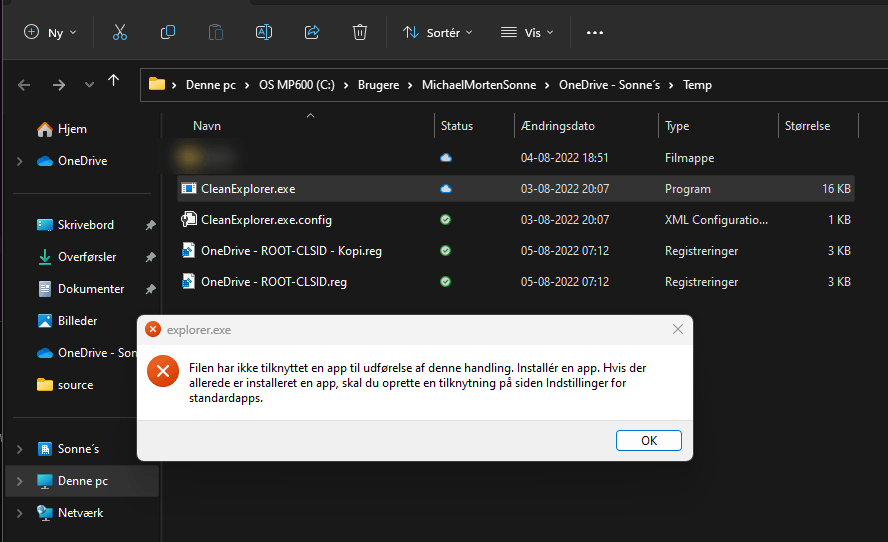
Task: Select the CleanExplorer.exe file
Action: [515, 189]
